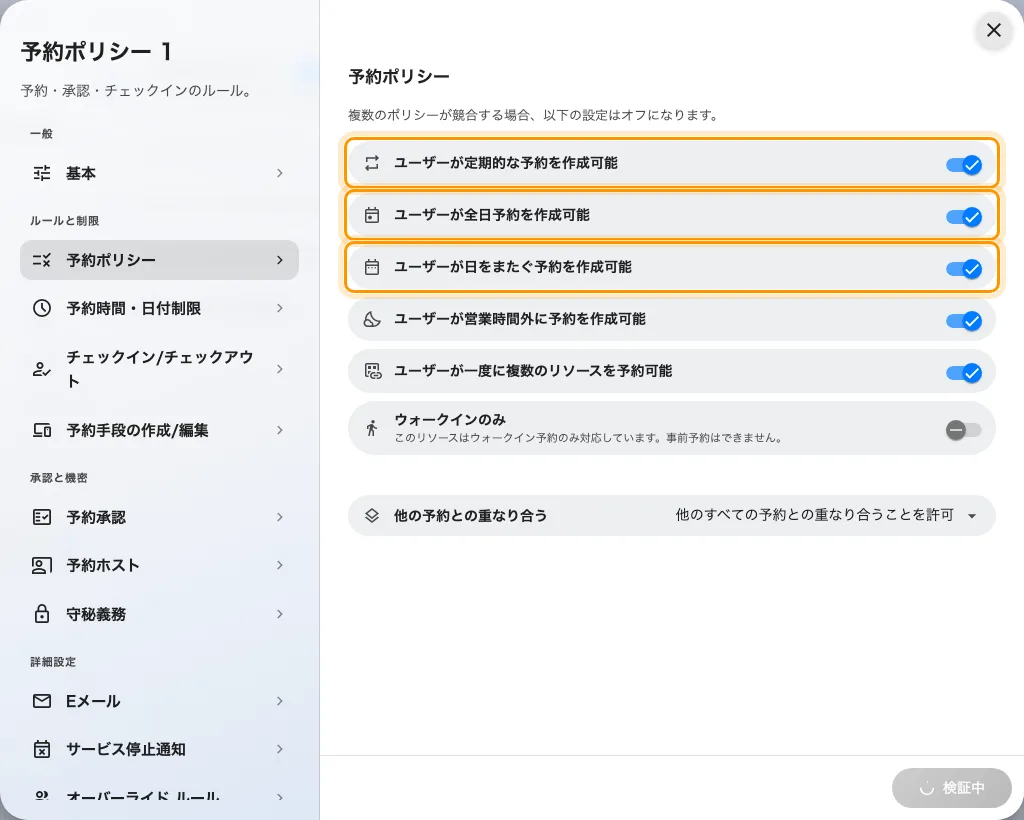Click the devices icon for 予約手段の作成/編集

(42, 430)
